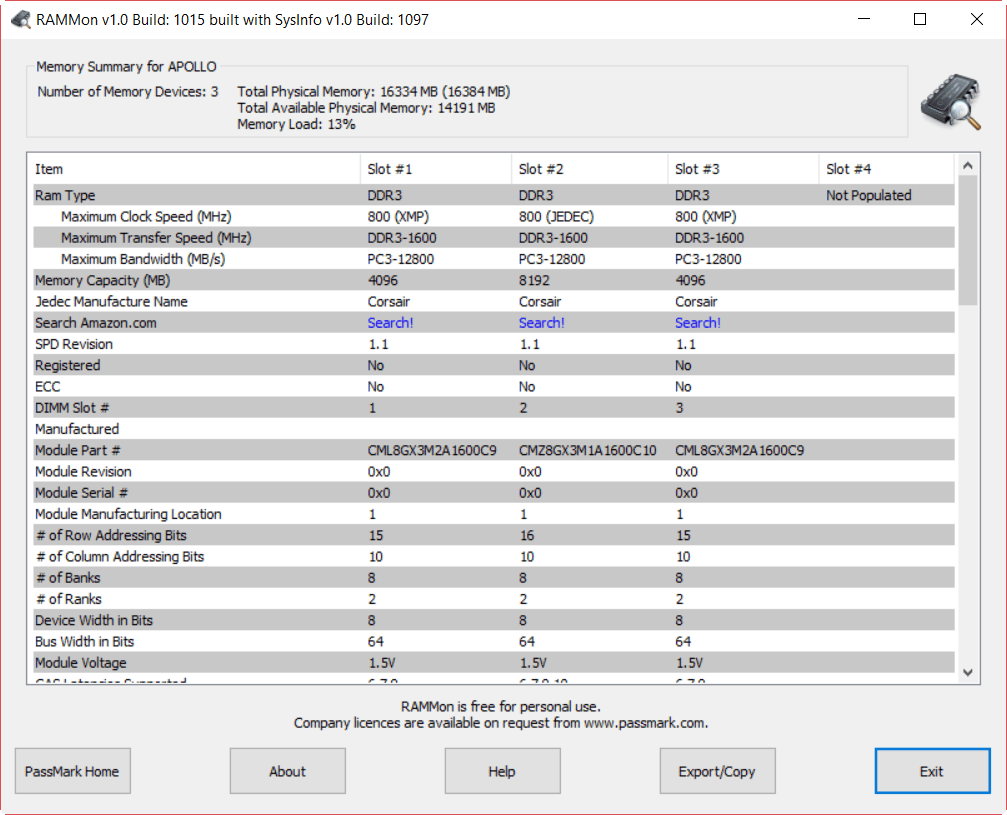Click the Registered row label
1007x815 pixels.
67,365
